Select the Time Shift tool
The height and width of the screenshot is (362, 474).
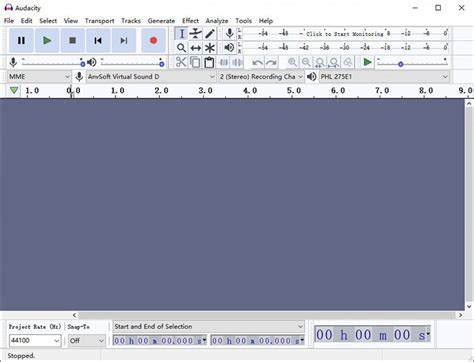pyautogui.click(x=195, y=48)
